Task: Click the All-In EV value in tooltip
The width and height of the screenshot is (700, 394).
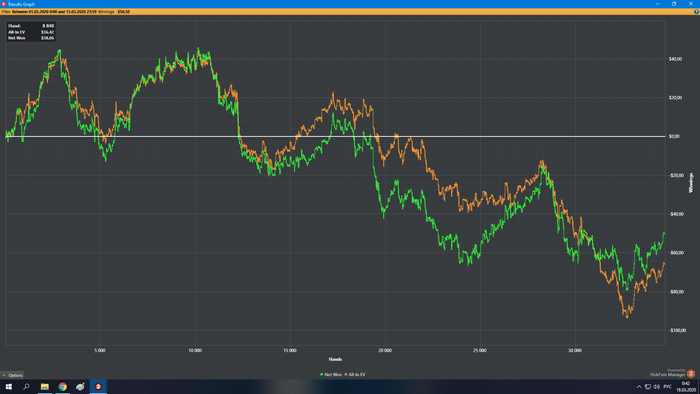Action: tap(47, 32)
